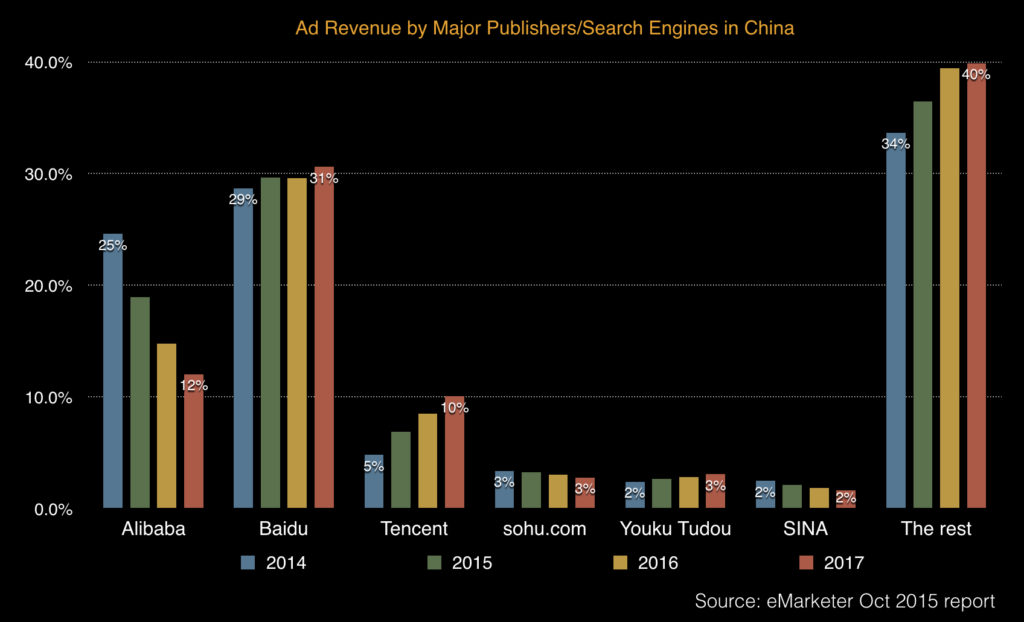Click the blue 2014 legend swatch
The image size is (1024, 622).
[249, 563]
